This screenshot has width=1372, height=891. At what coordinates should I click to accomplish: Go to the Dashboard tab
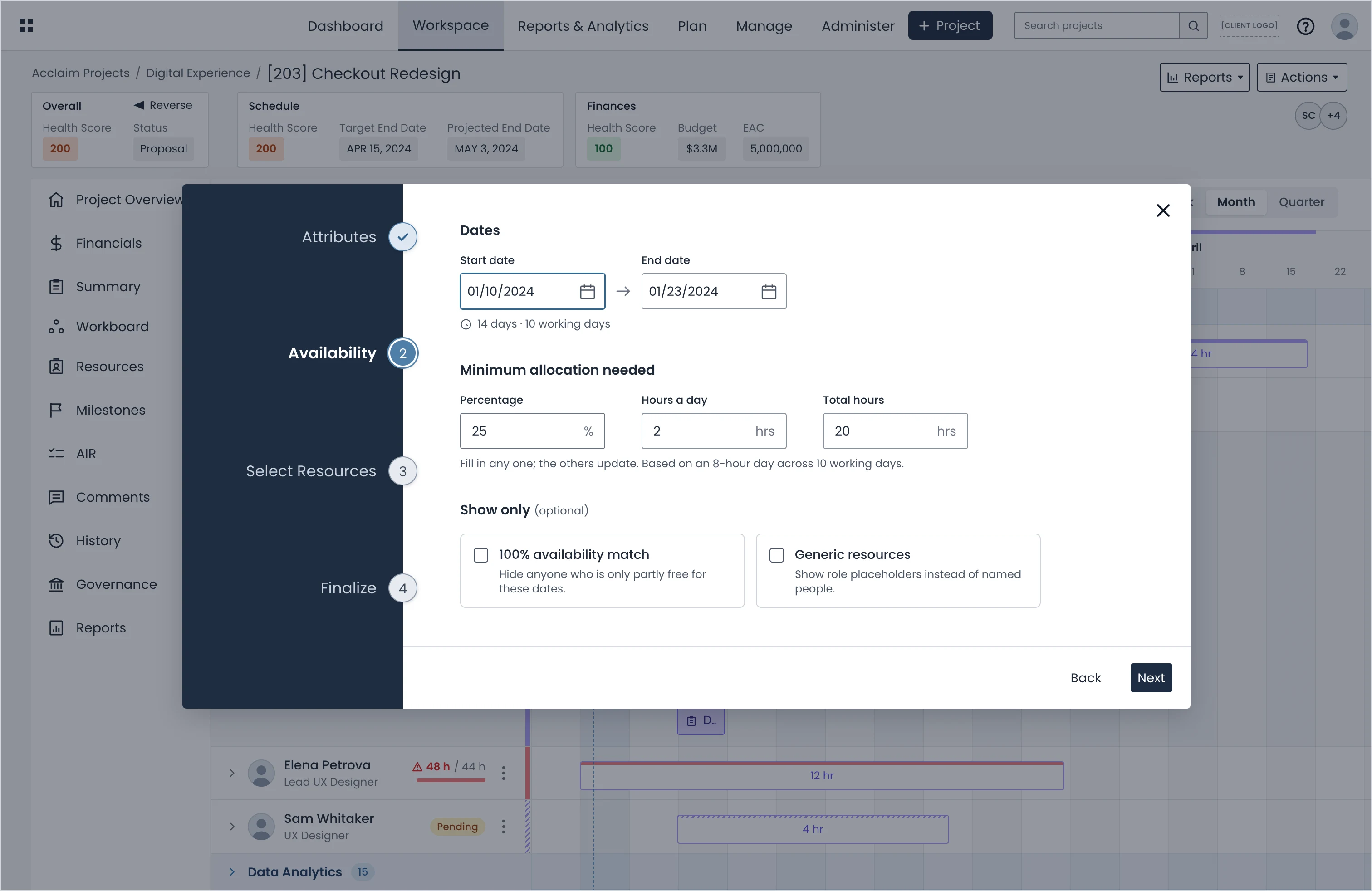click(x=345, y=26)
